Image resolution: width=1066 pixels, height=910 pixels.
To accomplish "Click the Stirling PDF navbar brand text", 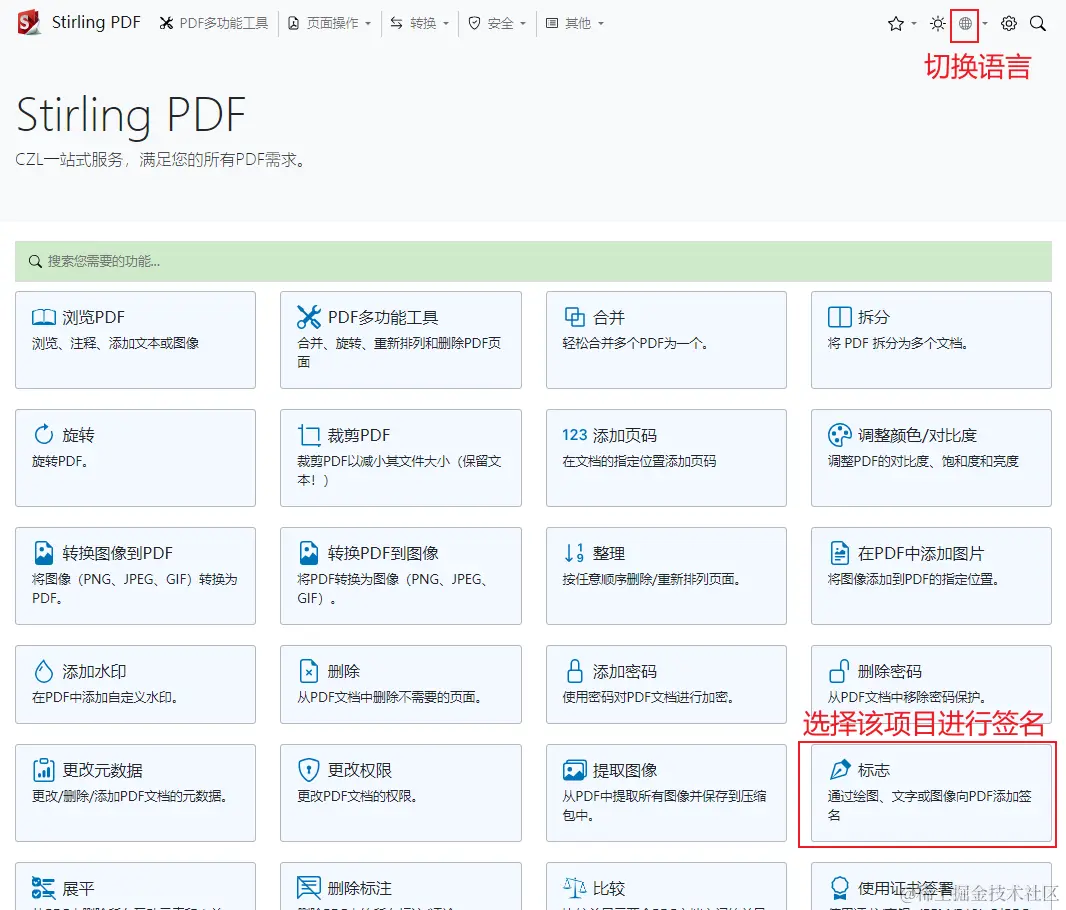I will click(96, 22).
